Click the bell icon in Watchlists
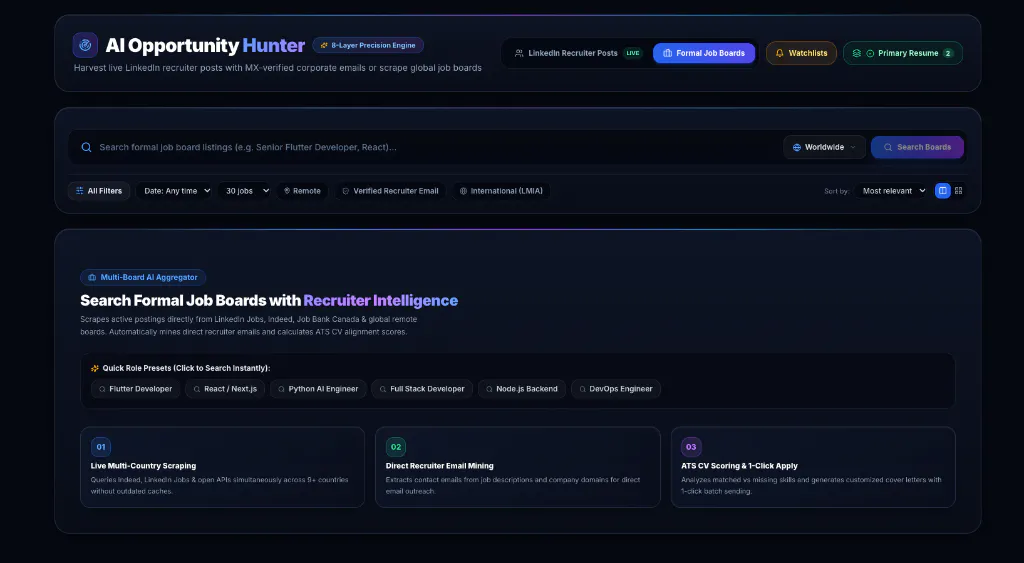Screen dimensions: 1024x563 pyautogui.click(x=779, y=53)
